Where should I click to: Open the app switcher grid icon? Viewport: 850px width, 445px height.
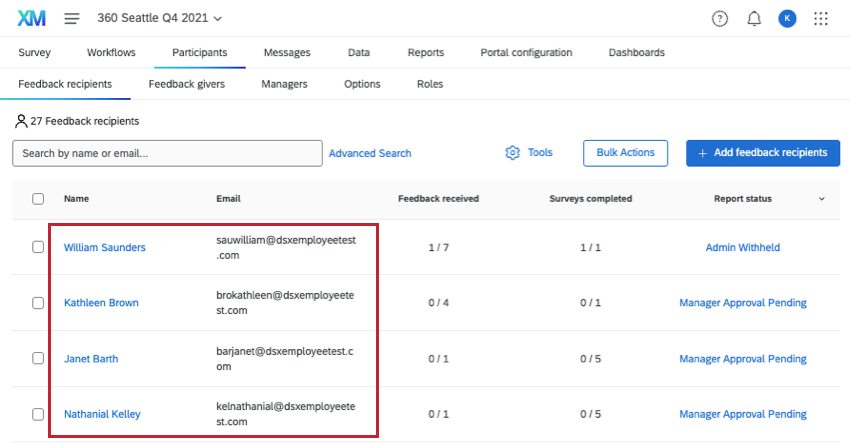(x=821, y=19)
